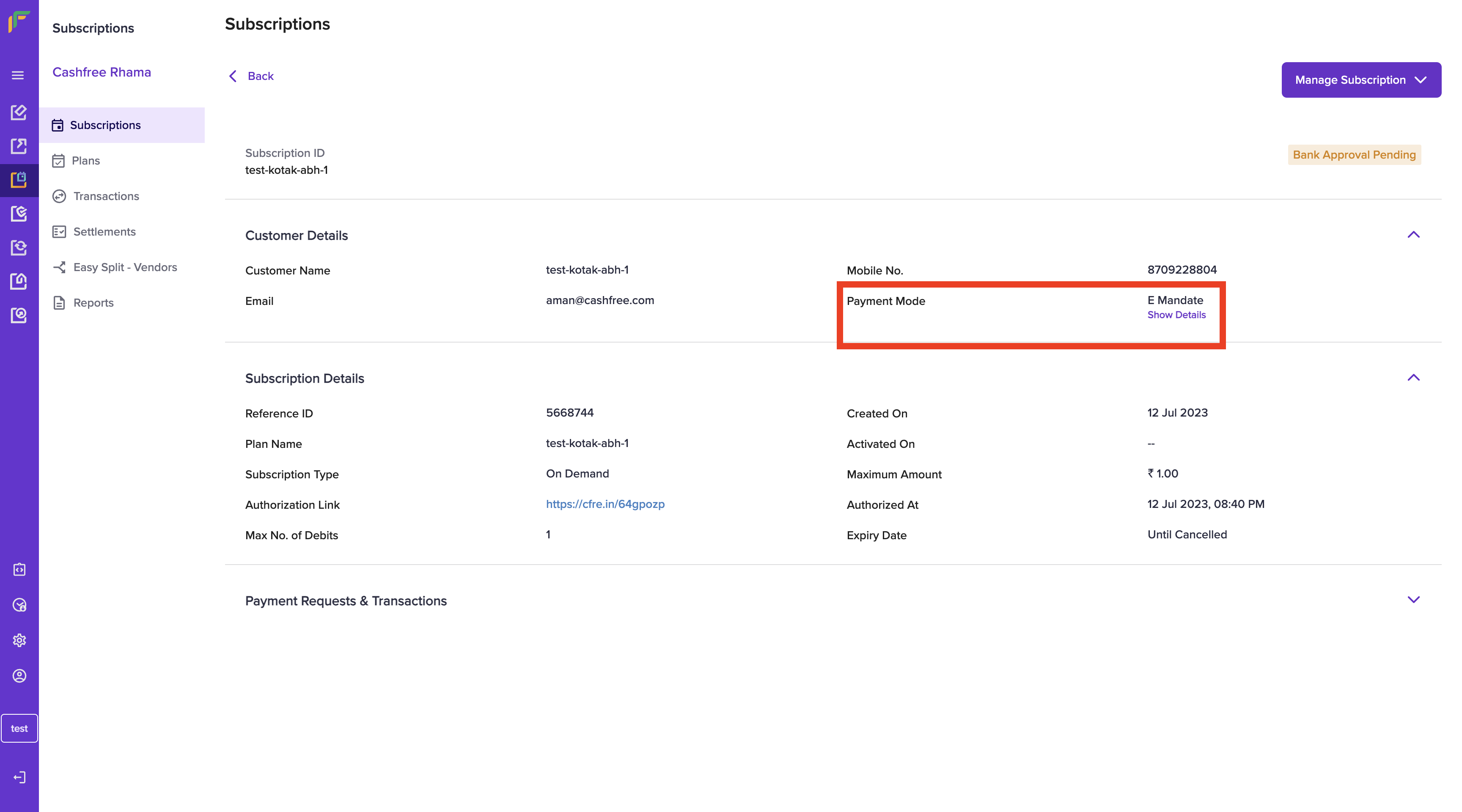Open the cfre.in authorization link

pyautogui.click(x=605, y=504)
